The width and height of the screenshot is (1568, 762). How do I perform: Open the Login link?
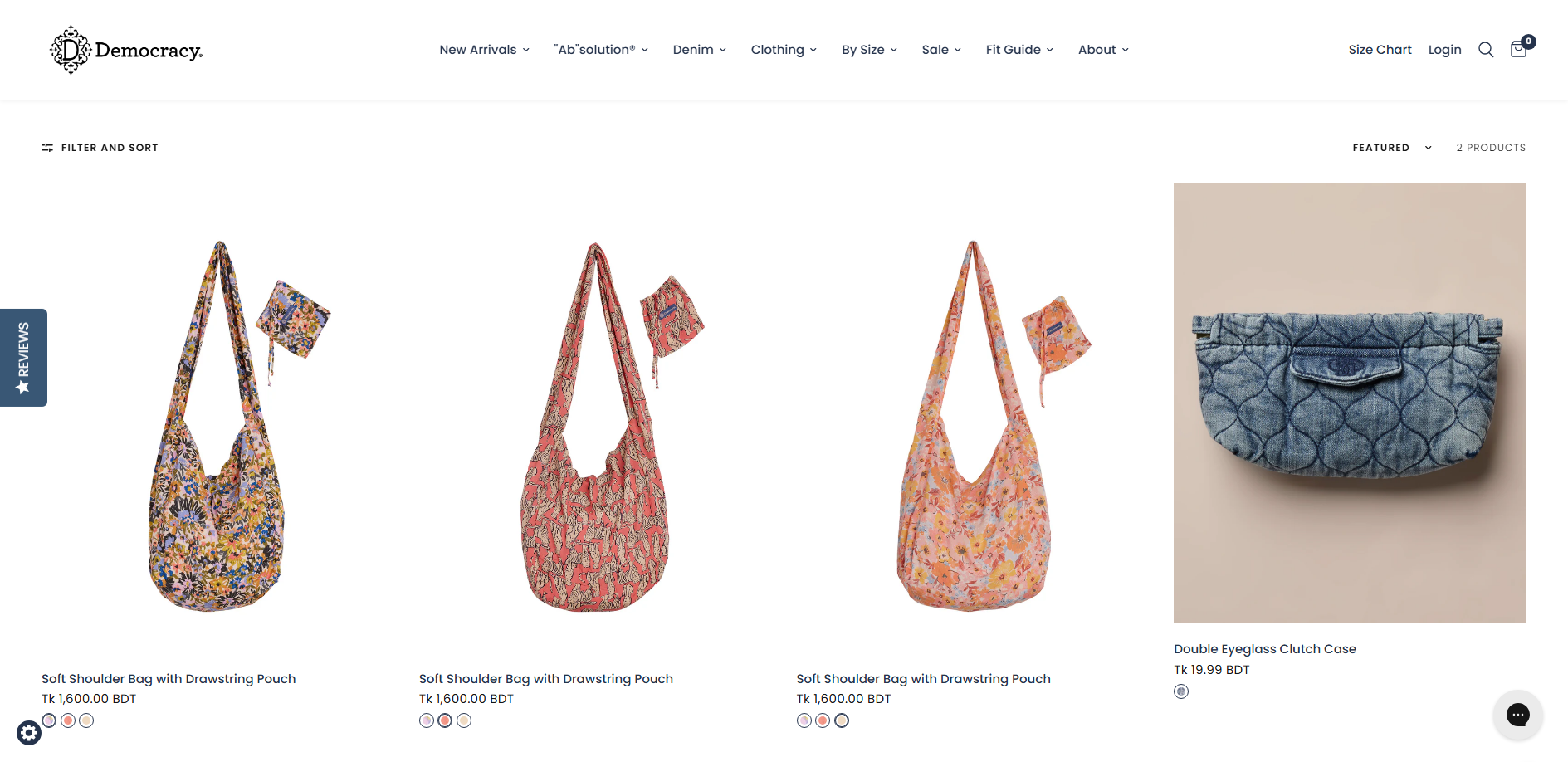[1444, 50]
